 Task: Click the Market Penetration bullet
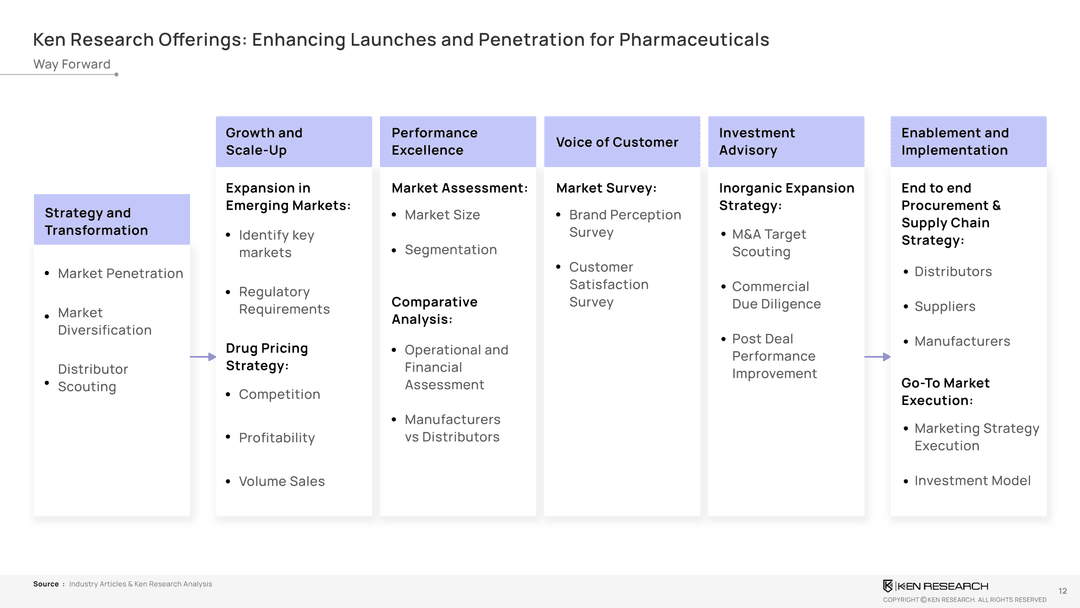[120, 273]
